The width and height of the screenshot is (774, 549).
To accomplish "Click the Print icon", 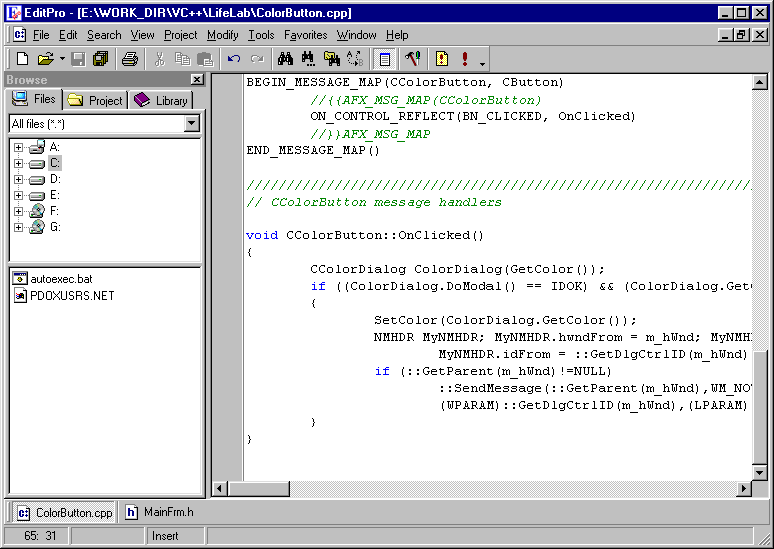I will 130,59.
